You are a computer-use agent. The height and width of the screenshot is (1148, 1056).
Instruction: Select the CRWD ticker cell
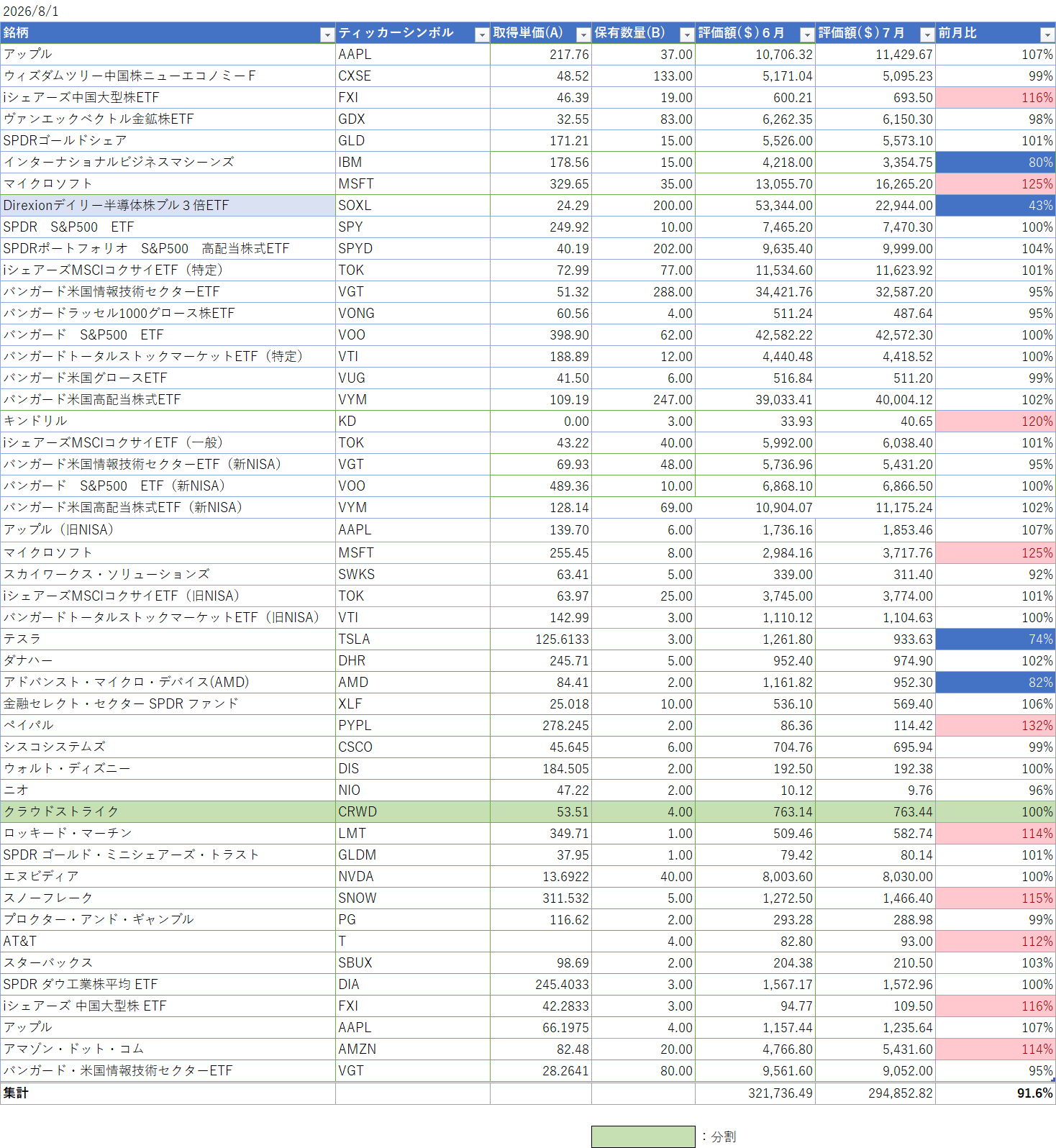click(x=413, y=811)
